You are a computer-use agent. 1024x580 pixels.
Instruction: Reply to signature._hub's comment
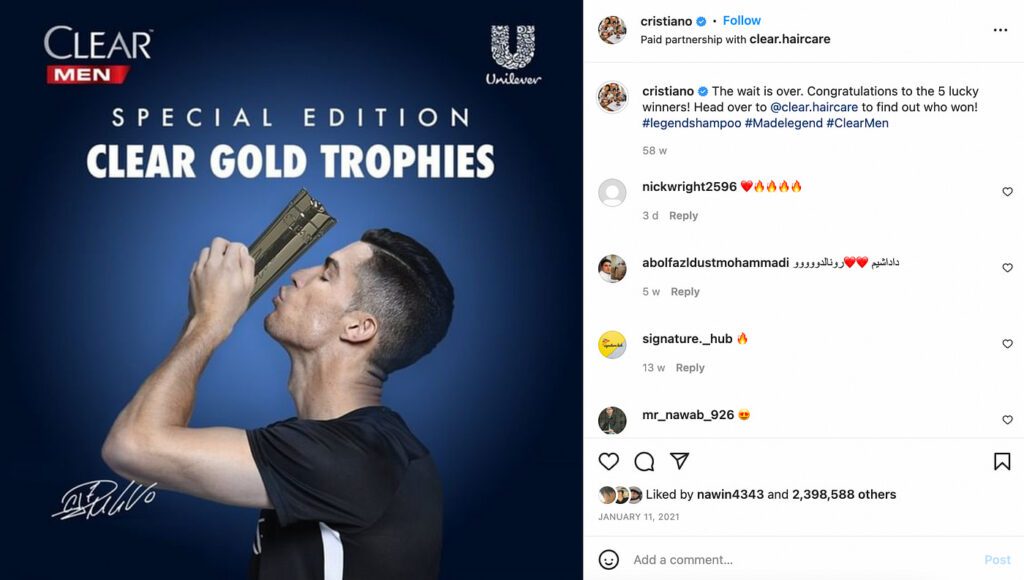pos(690,368)
